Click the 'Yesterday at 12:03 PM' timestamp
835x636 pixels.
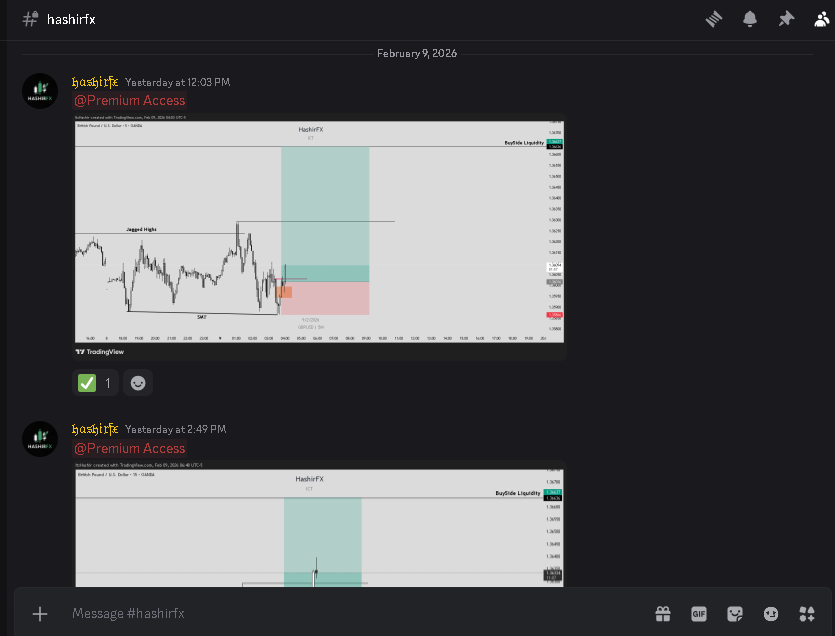177,83
